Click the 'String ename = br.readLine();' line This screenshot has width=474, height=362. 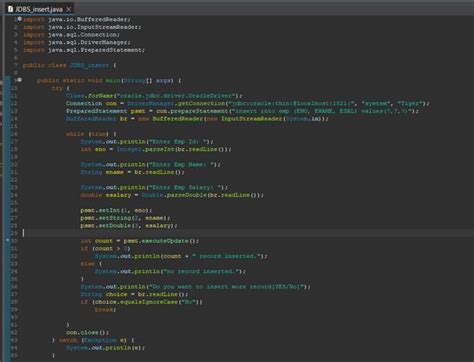coord(132,172)
